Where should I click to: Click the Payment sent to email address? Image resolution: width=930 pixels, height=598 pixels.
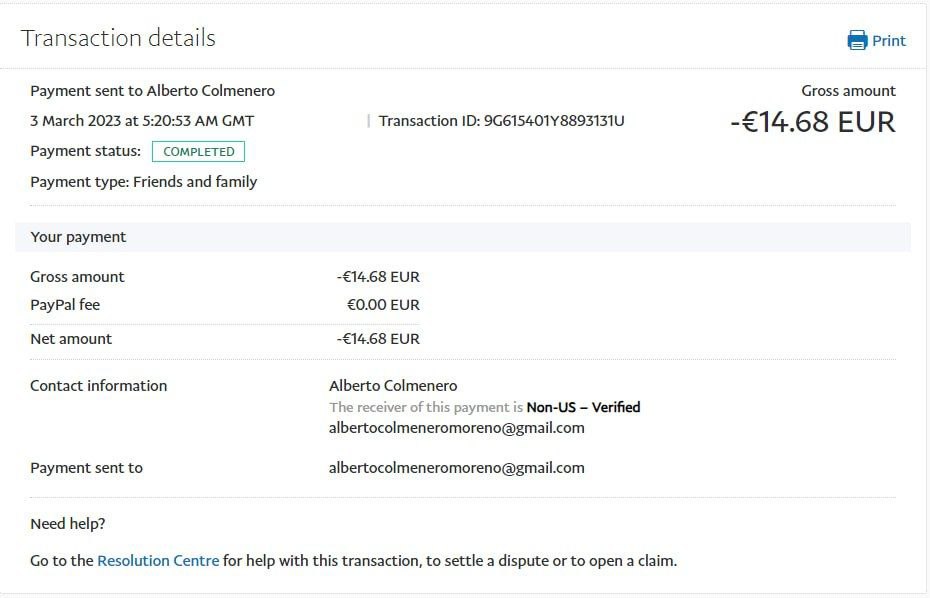457,467
